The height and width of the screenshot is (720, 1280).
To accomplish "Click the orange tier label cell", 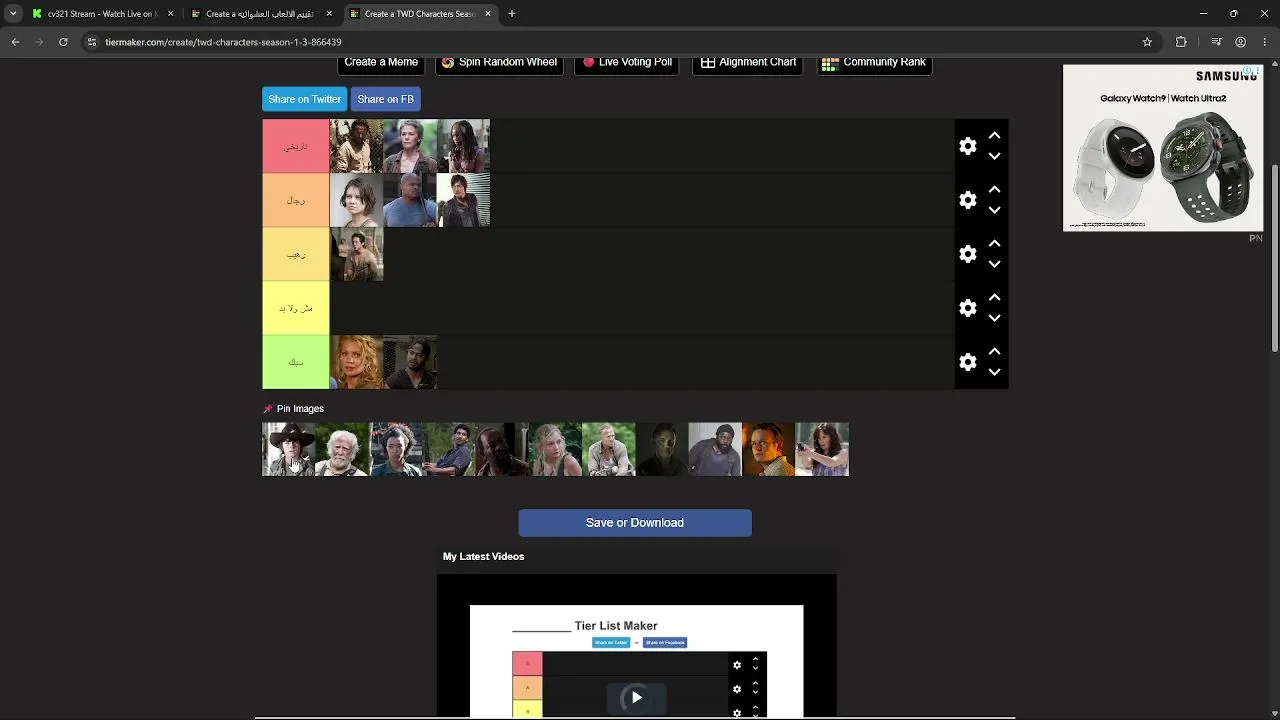I will (296, 200).
